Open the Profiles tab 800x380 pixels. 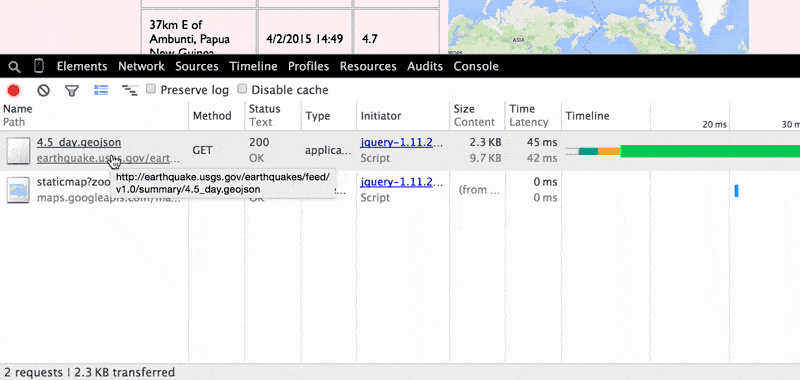click(x=309, y=66)
